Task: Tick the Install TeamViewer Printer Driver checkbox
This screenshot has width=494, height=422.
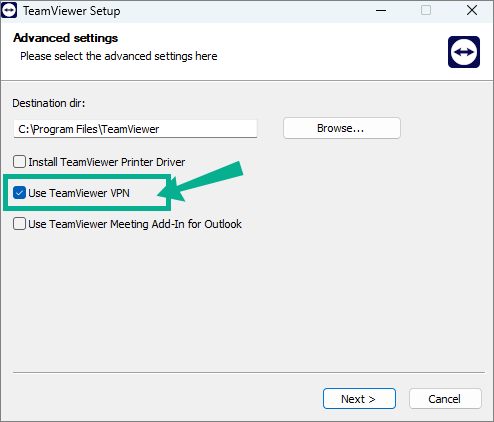Action: pyautogui.click(x=19, y=162)
